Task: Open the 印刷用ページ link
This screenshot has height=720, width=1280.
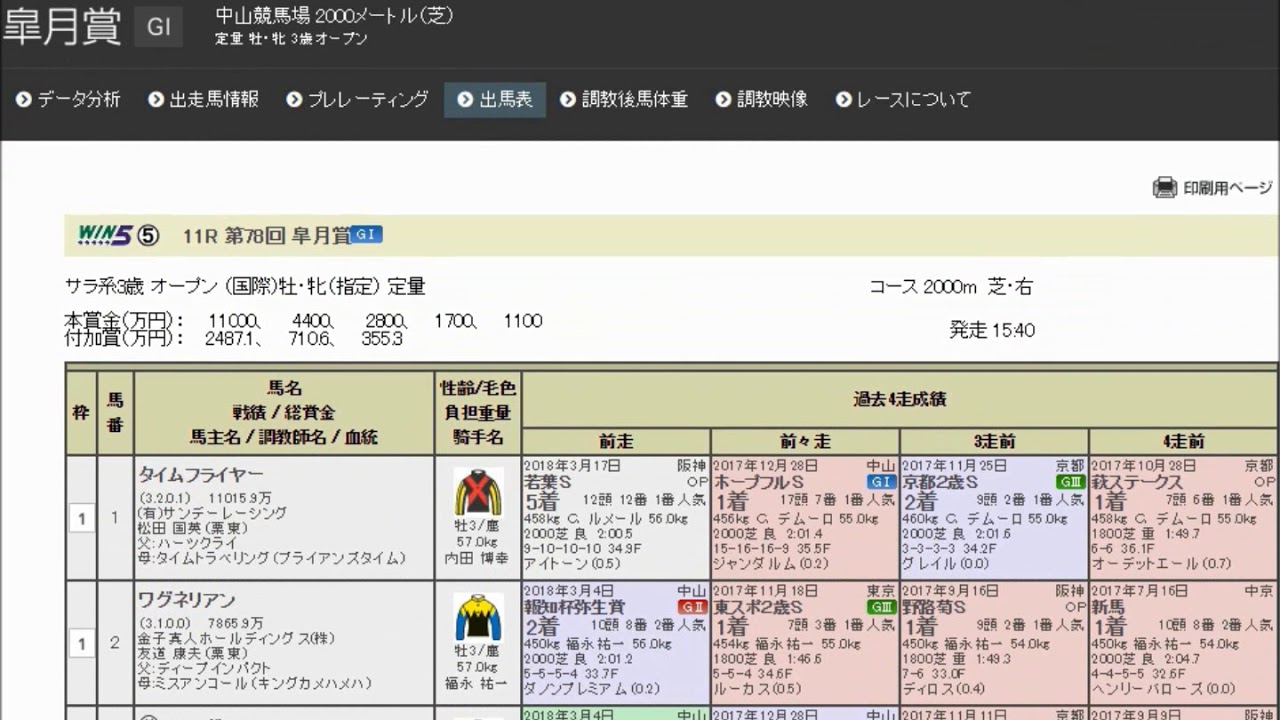Action: tap(1227, 188)
